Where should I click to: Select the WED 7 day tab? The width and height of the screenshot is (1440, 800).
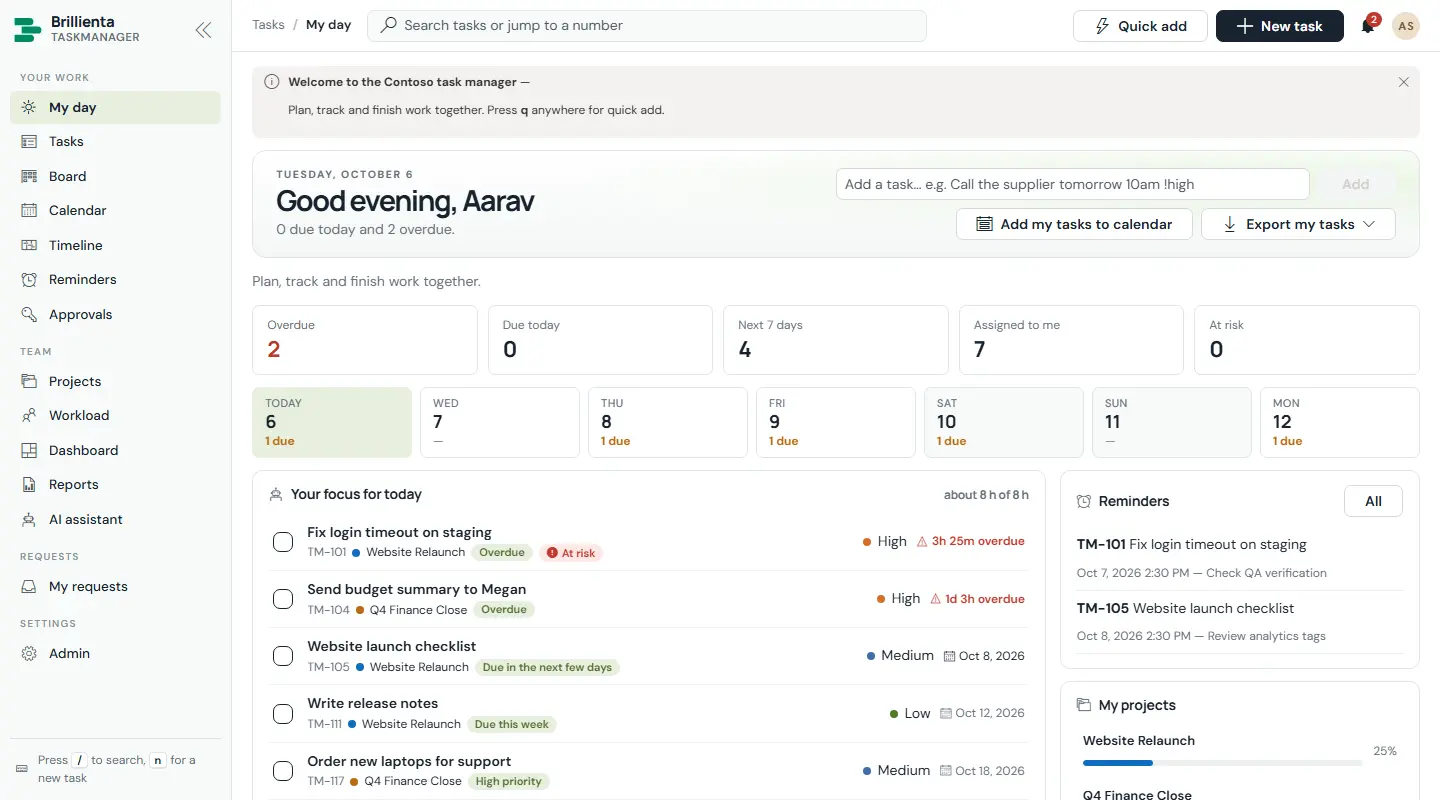tap(500, 422)
